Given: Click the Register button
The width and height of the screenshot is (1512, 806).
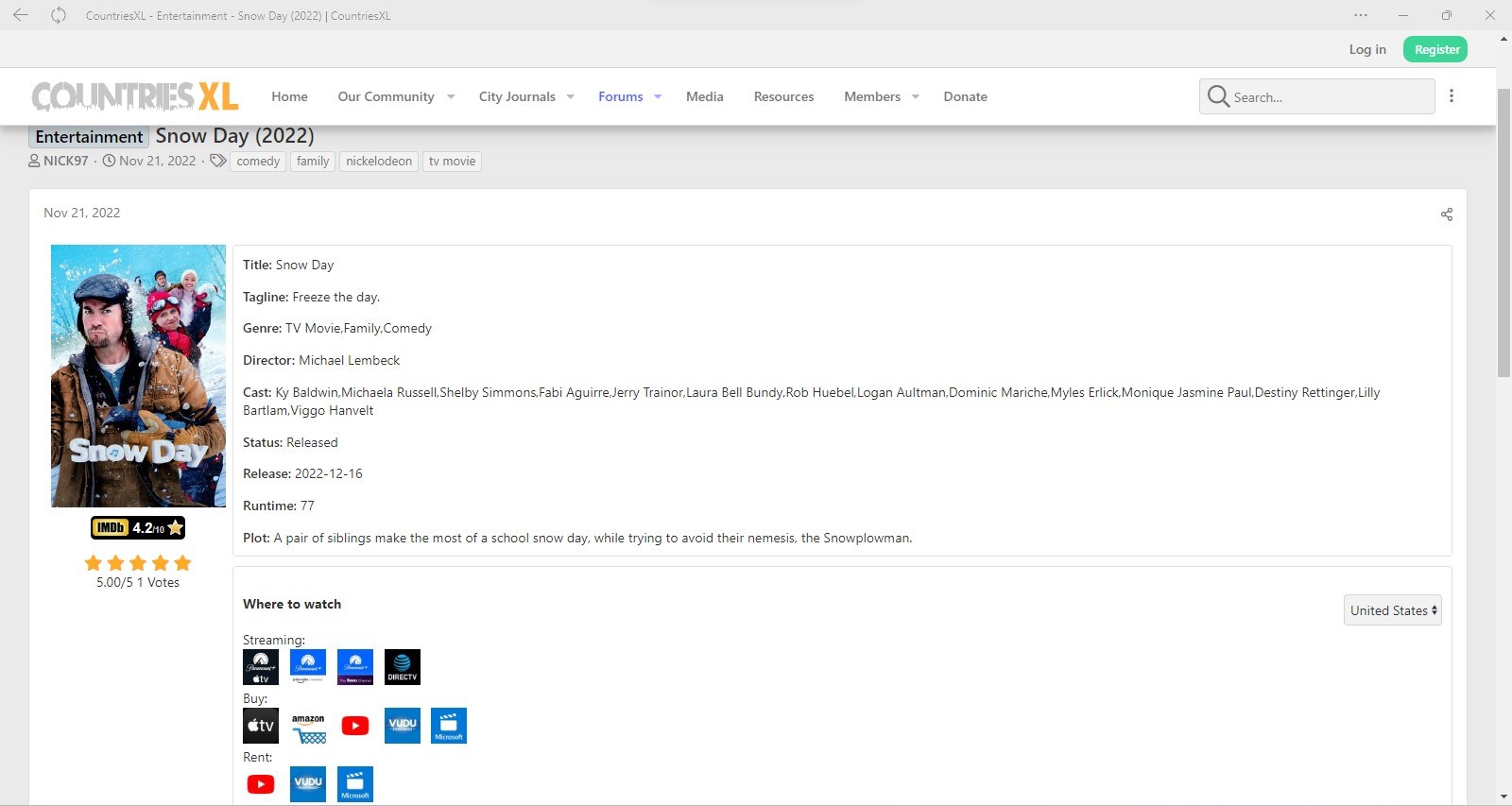Looking at the screenshot, I should (1435, 49).
